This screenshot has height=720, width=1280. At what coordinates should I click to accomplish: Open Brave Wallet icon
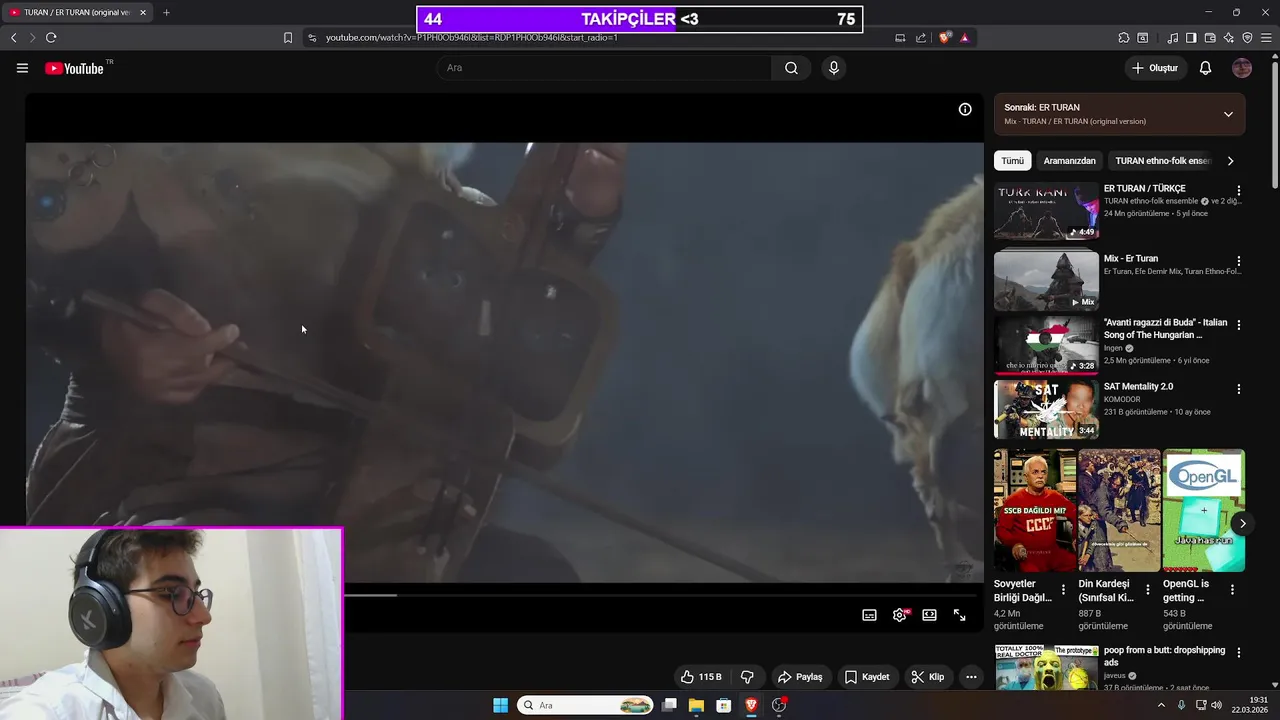pyautogui.click(x=1210, y=38)
